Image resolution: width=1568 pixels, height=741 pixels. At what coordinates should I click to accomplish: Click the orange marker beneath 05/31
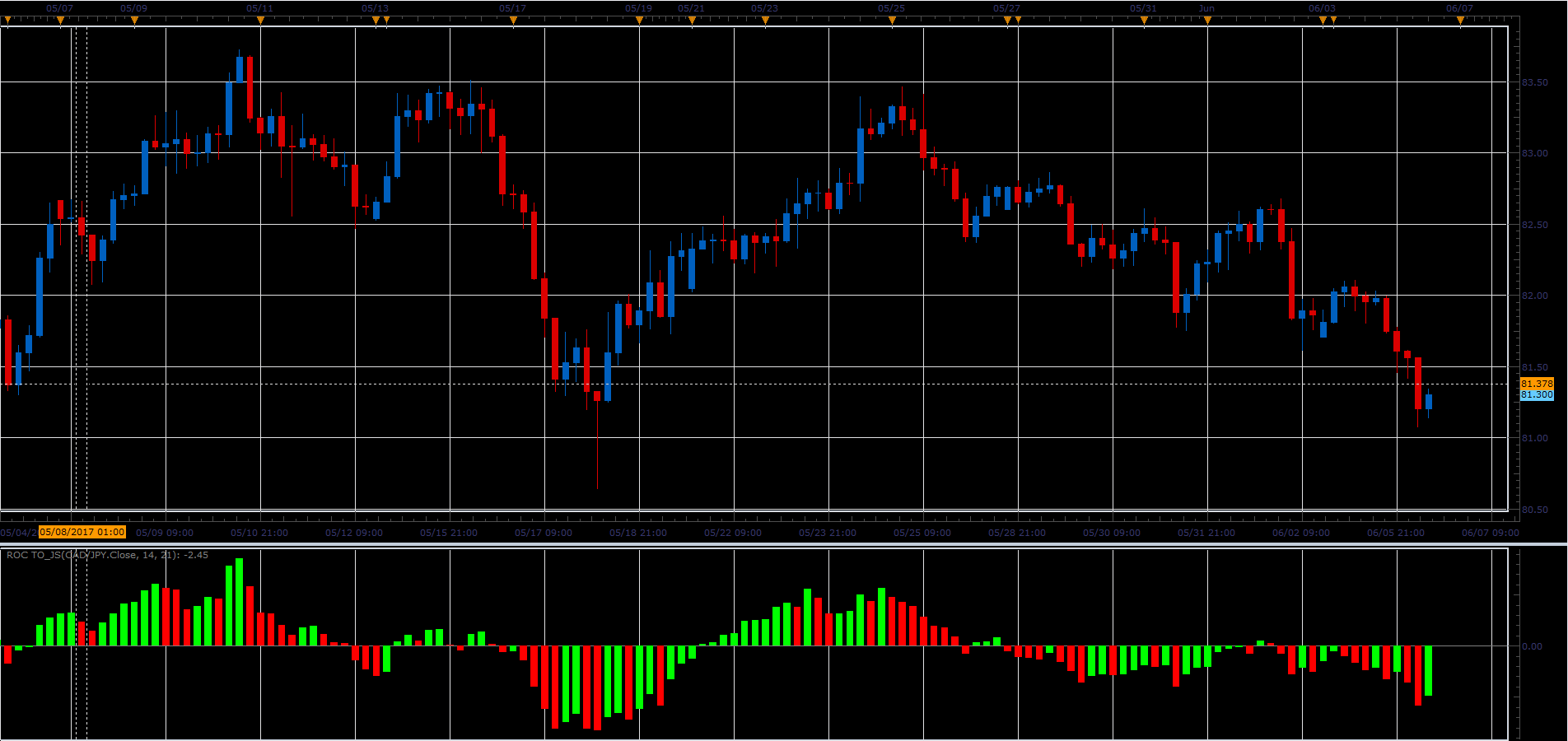click(1144, 21)
